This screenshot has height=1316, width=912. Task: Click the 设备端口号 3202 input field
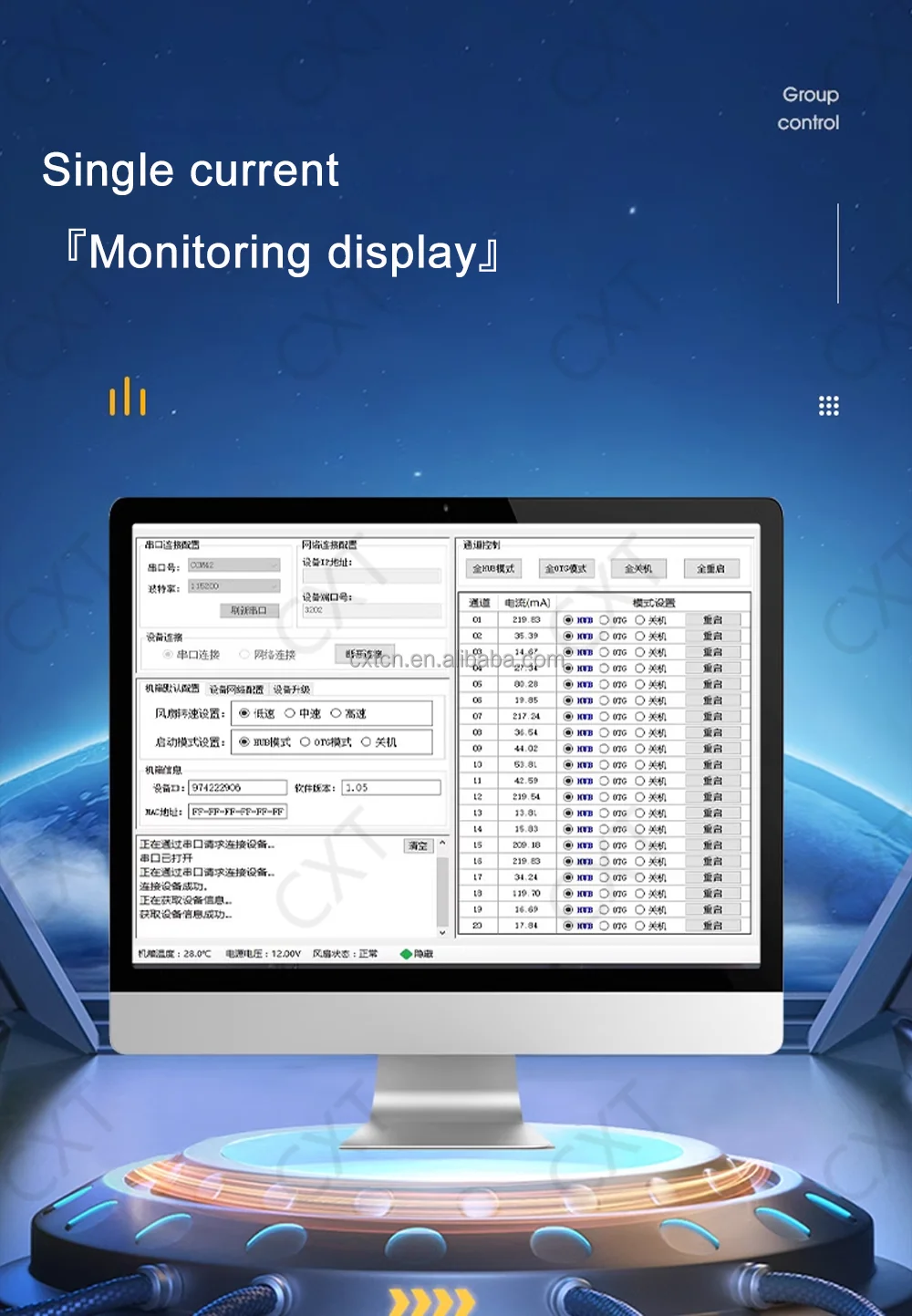[371, 610]
